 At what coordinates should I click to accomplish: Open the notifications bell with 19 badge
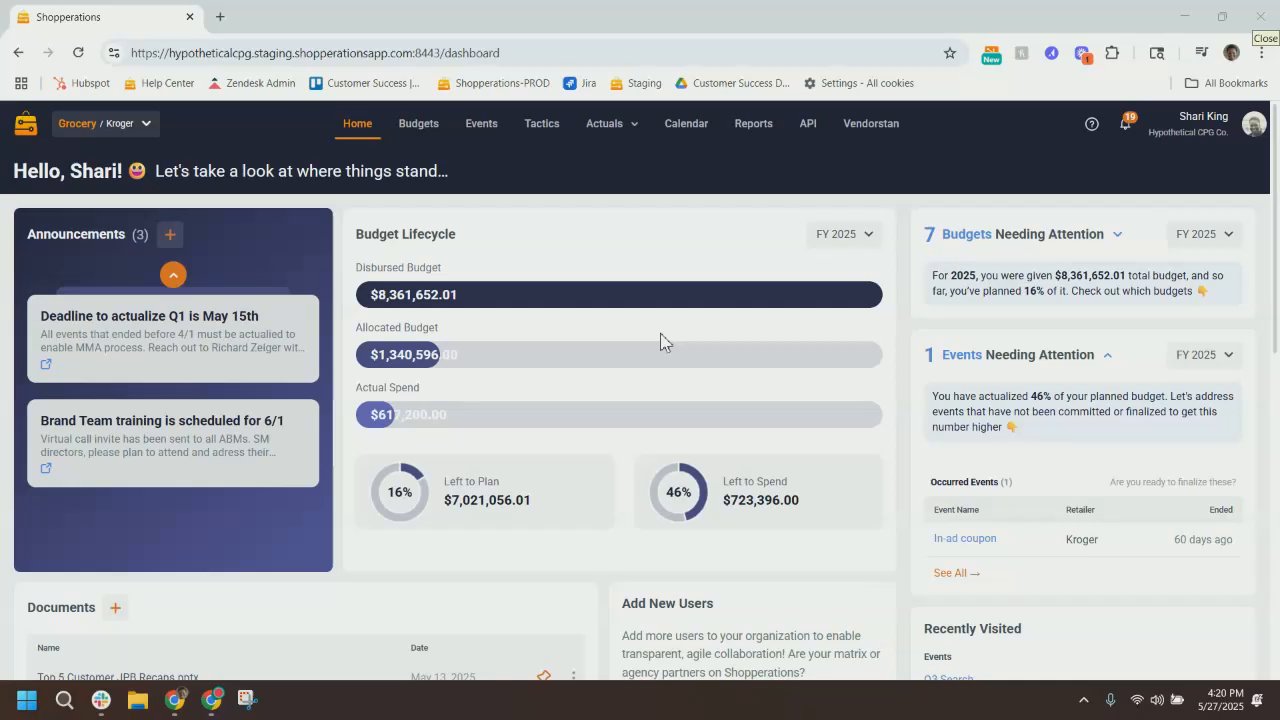point(1127,123)
